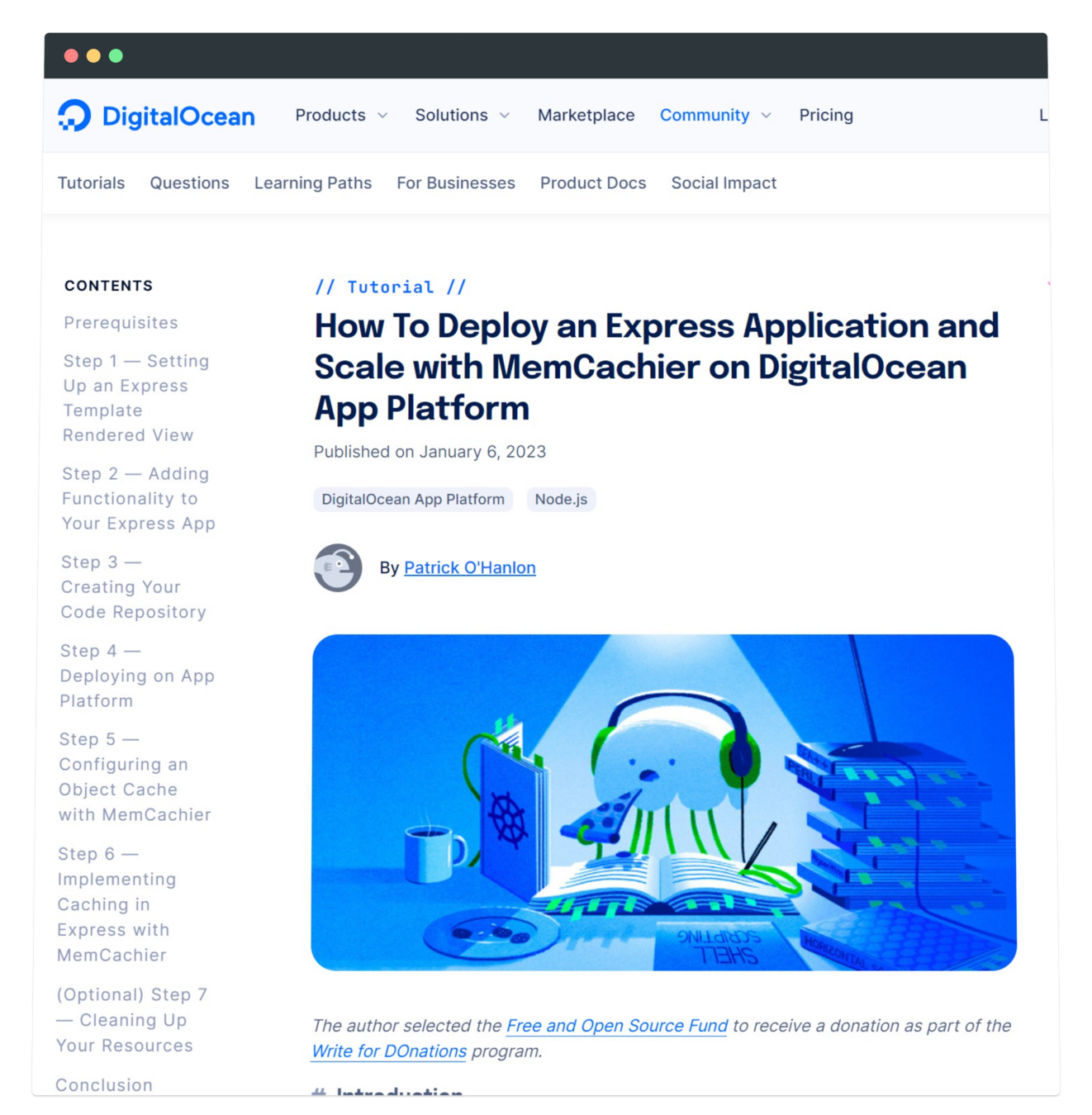Open the Pricing page
The image size is (1092, 1115).
pos(825,116)
